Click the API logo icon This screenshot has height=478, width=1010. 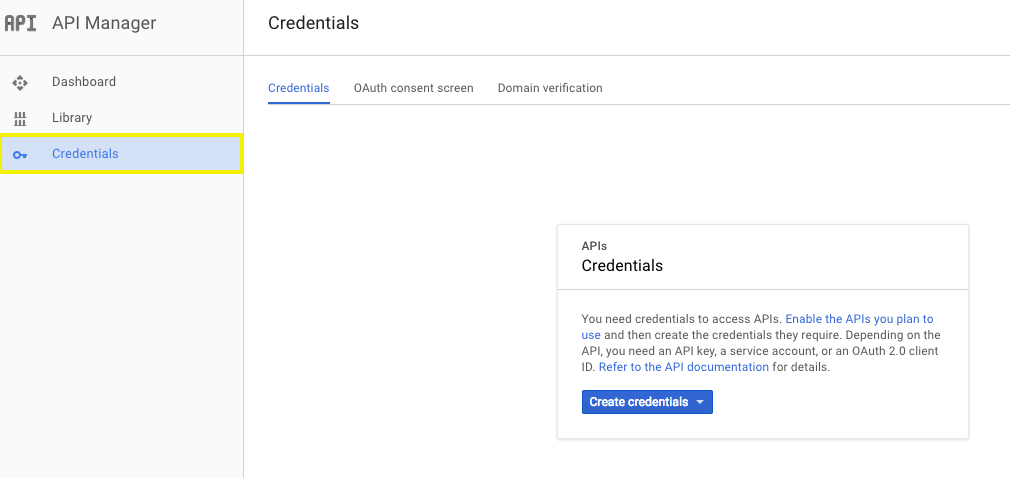20,23
